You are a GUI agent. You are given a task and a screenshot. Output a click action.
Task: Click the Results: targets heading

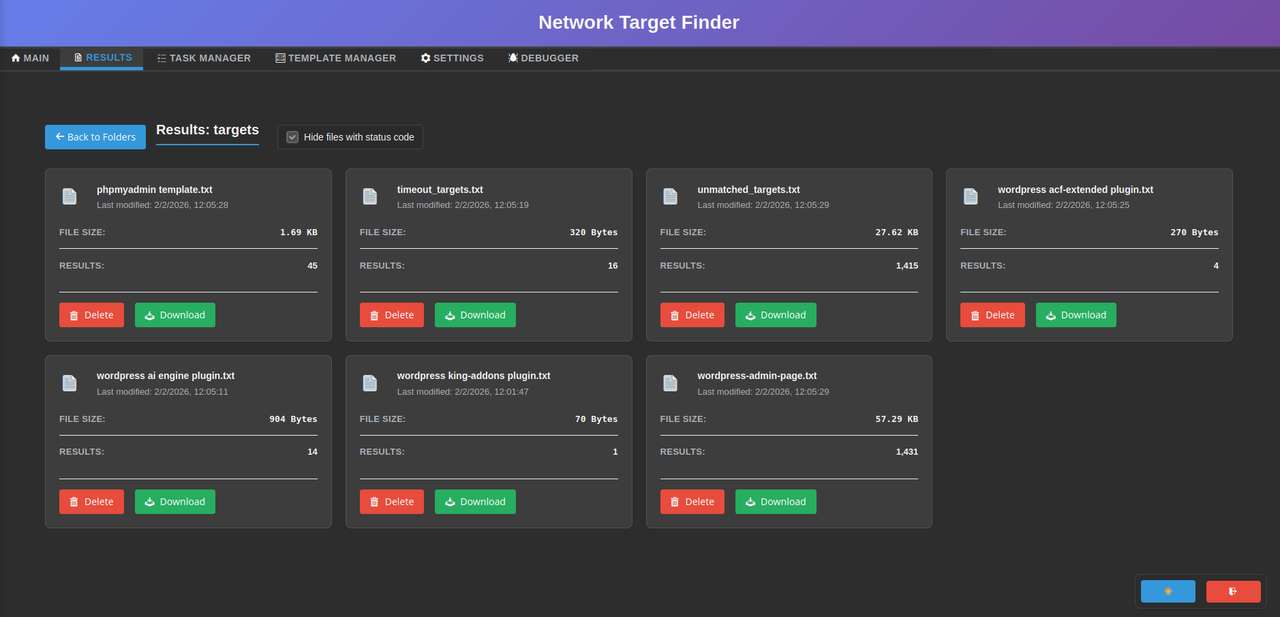[x=207, y=130]
